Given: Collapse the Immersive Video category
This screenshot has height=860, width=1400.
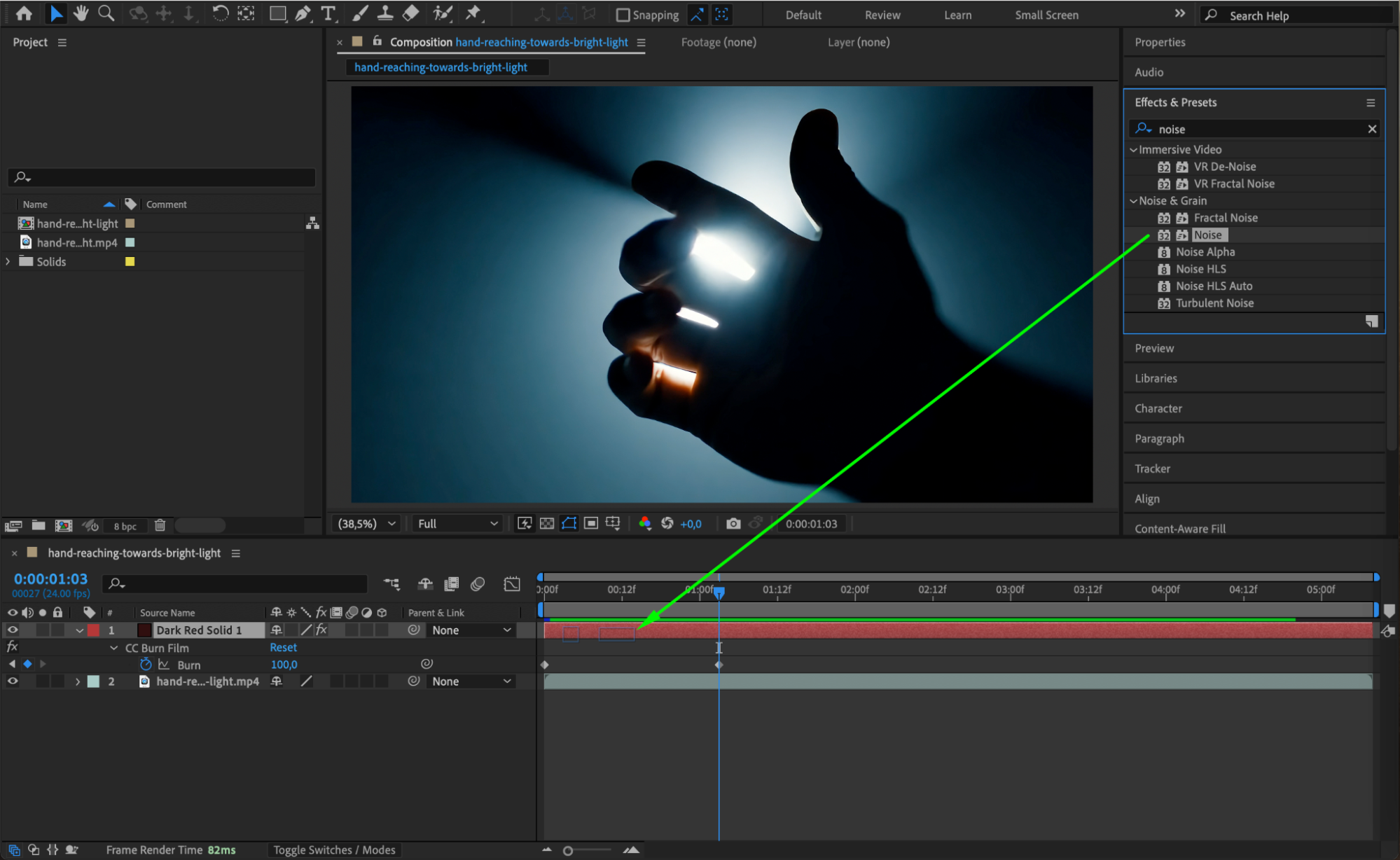Looking at the screenshot, I should click(1133, 149).
